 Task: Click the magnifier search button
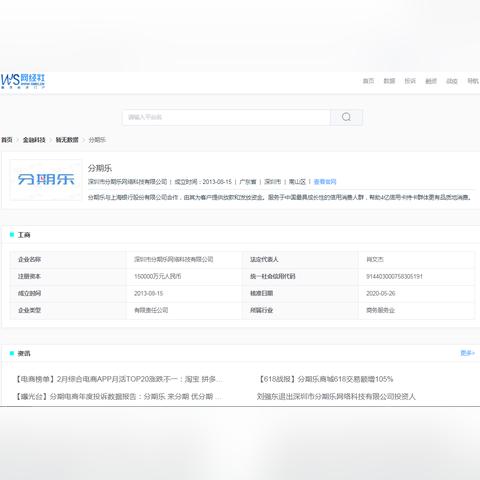click(x=346, y=117)
